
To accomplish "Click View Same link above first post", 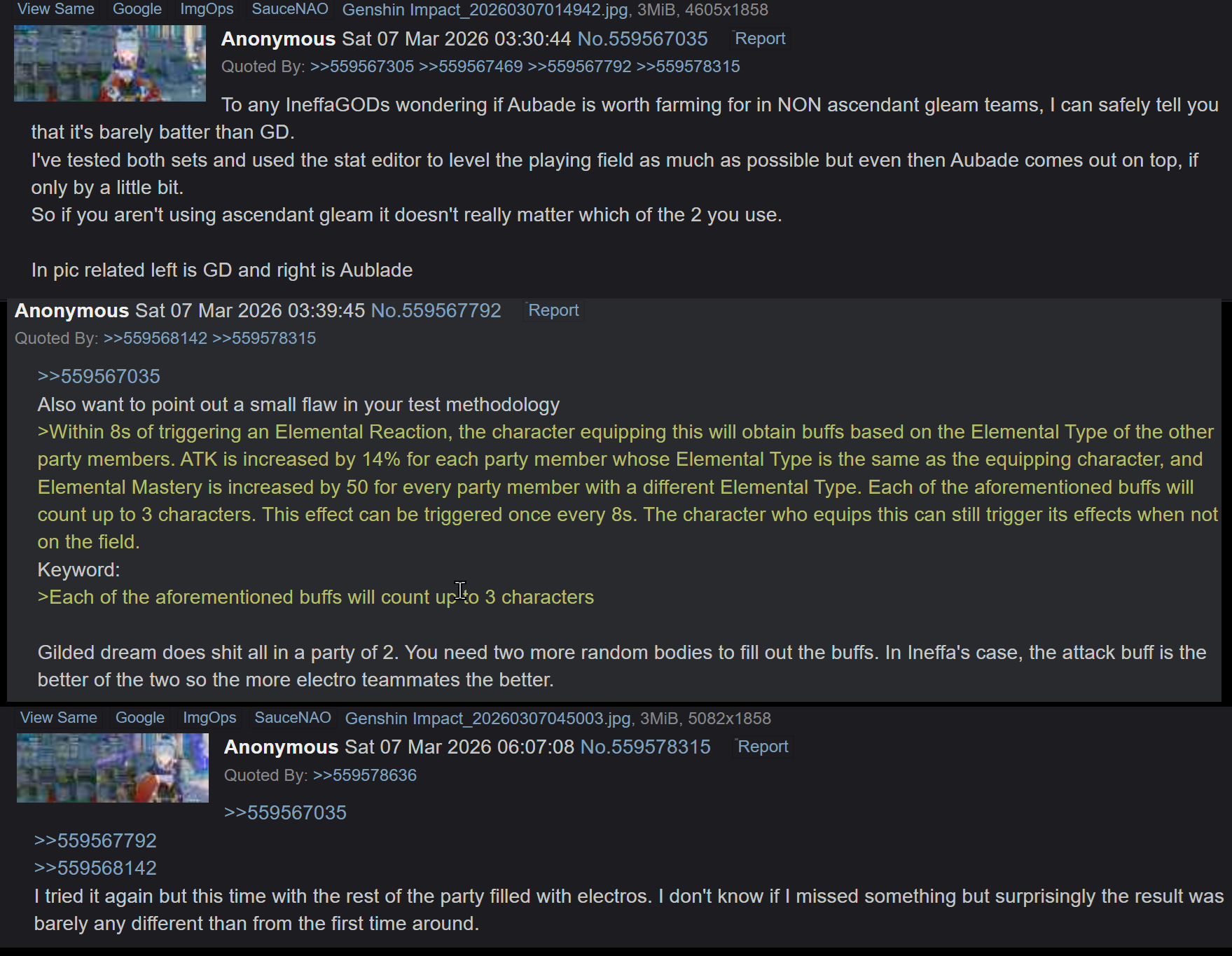I will 56,9.
